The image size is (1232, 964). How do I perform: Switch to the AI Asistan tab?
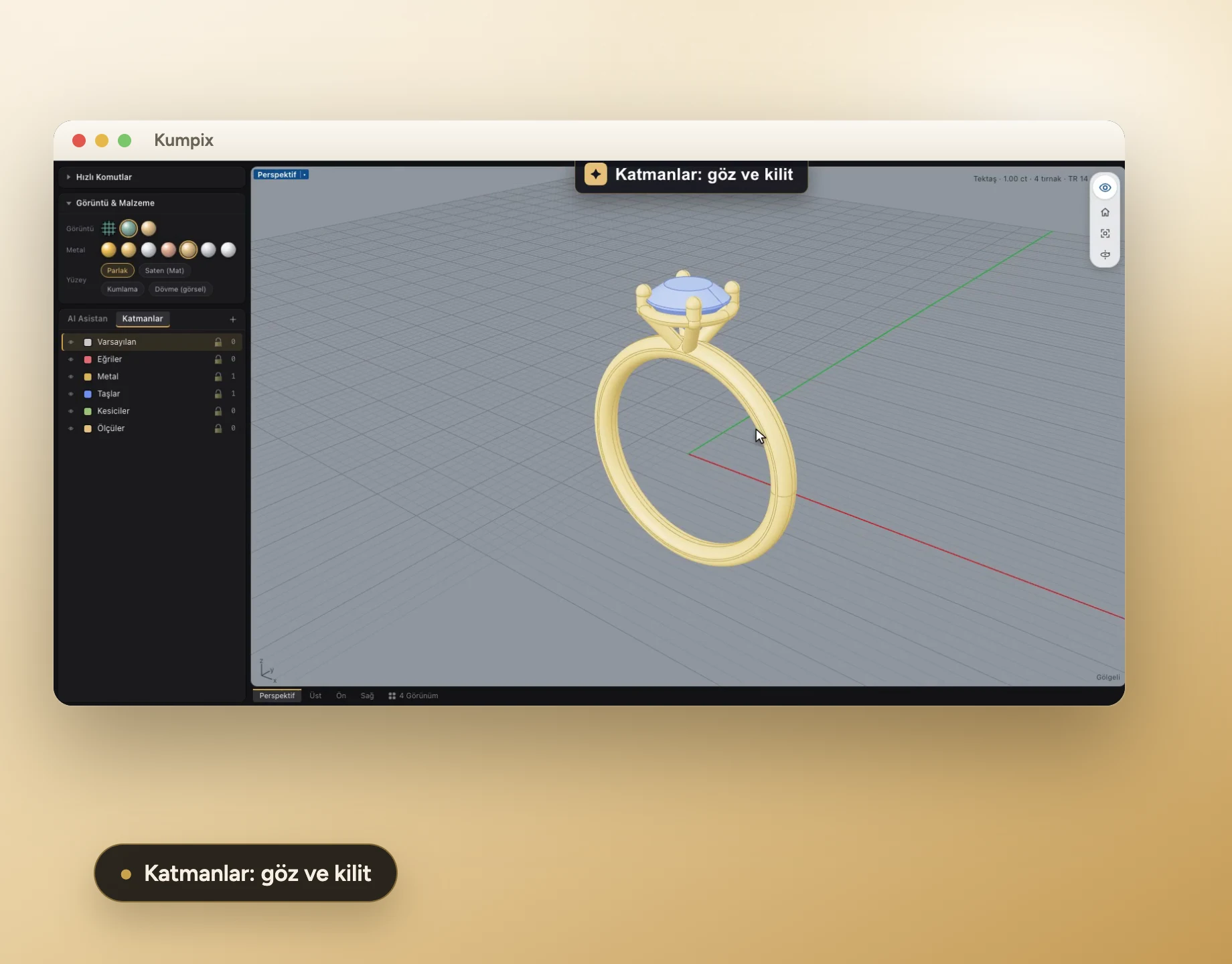pyautogui.click(x=88, y=319)
